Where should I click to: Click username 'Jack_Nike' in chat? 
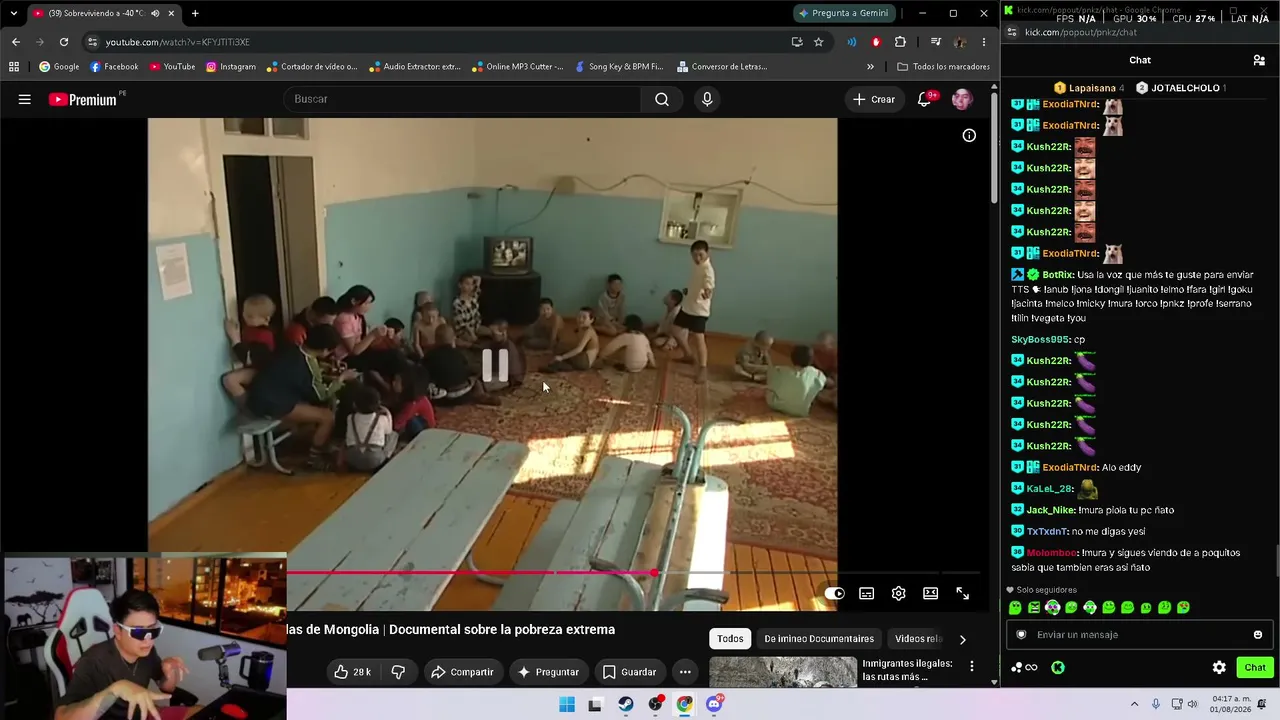click(x=1050, y=510)
